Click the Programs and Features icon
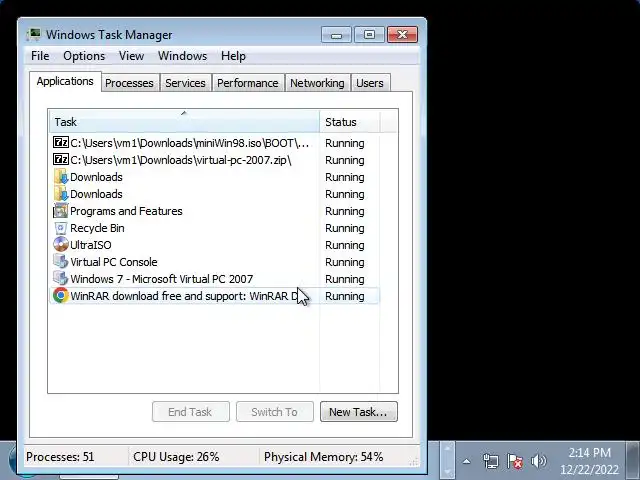The width and height of the screenshot is (640, 480). [x=61, y=211]
